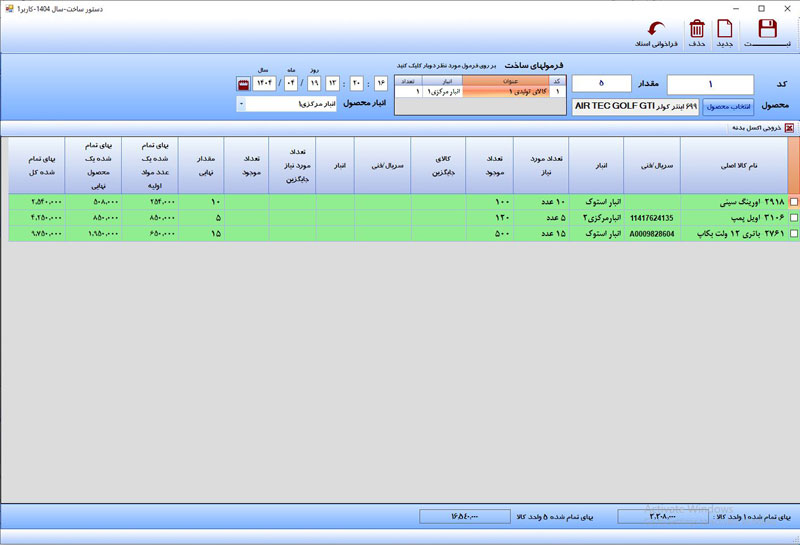
Task: Click the ۱۵ عدد required quantity cell
Action: tap(541, 234)
